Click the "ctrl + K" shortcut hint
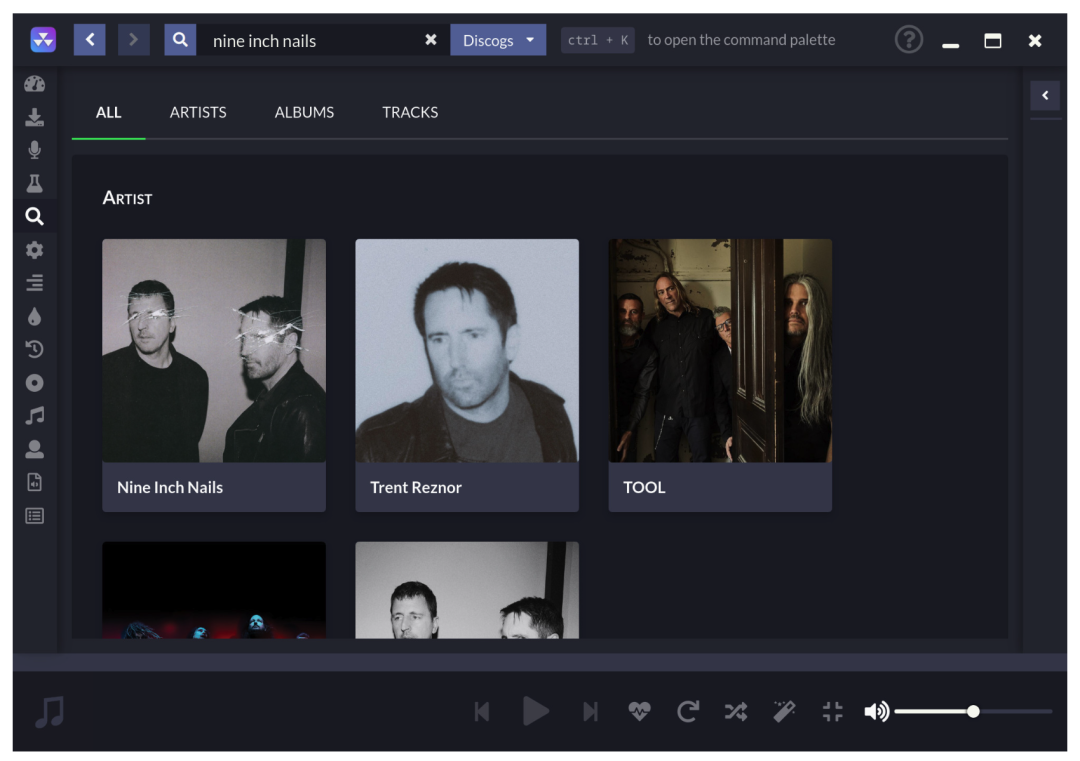1080x761 pixels. tap(598, 40)
